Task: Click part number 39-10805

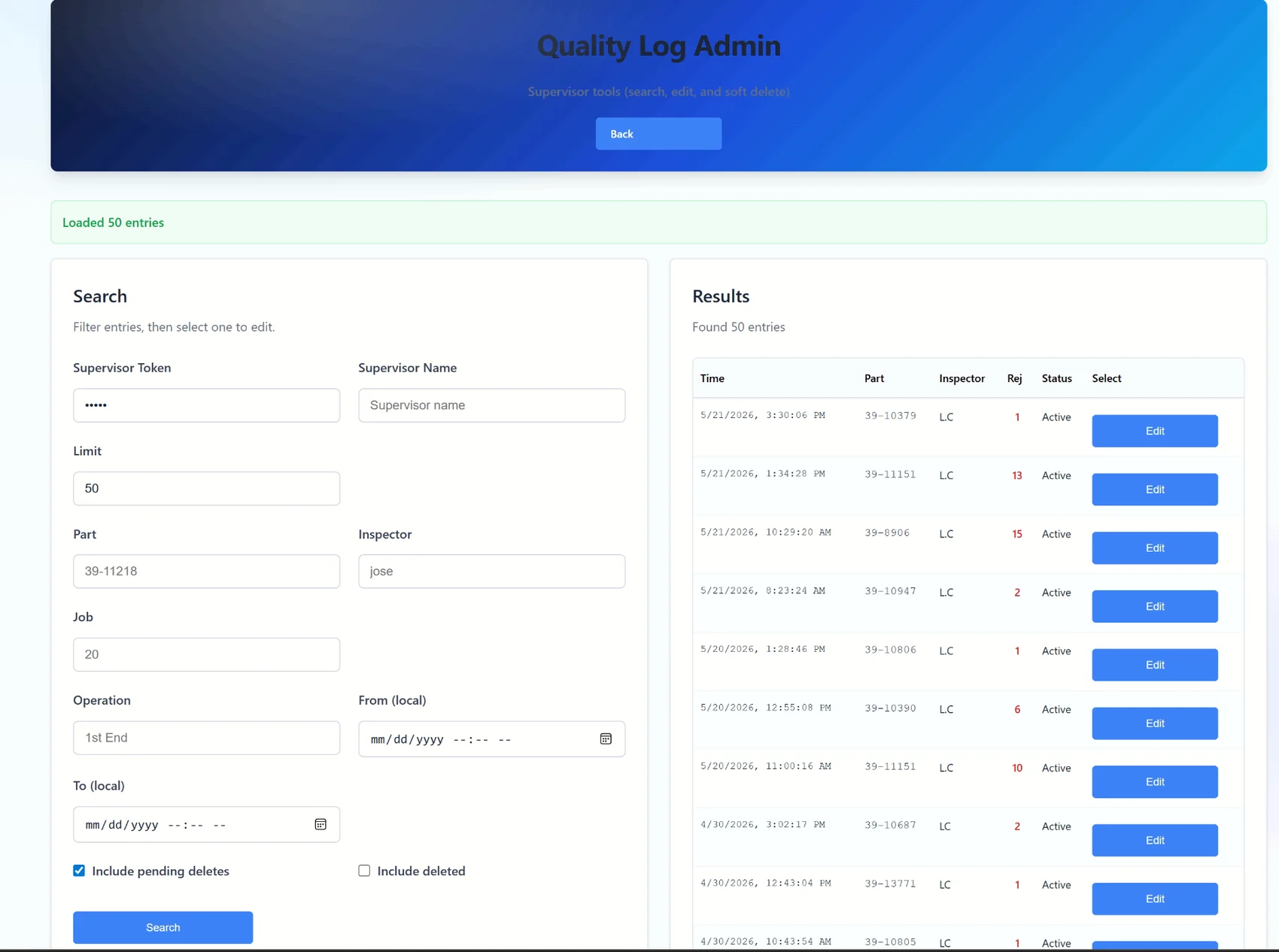Action: (890, 941)
